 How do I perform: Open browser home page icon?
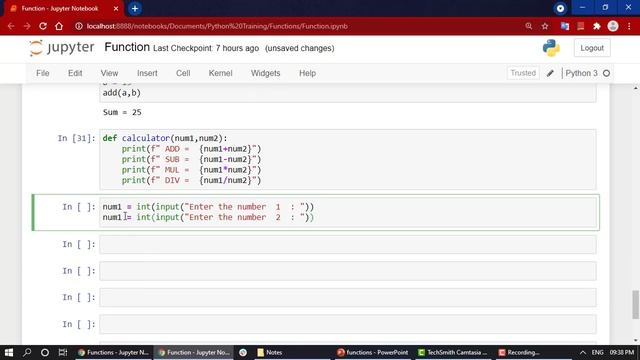click(x=59, y=26)
